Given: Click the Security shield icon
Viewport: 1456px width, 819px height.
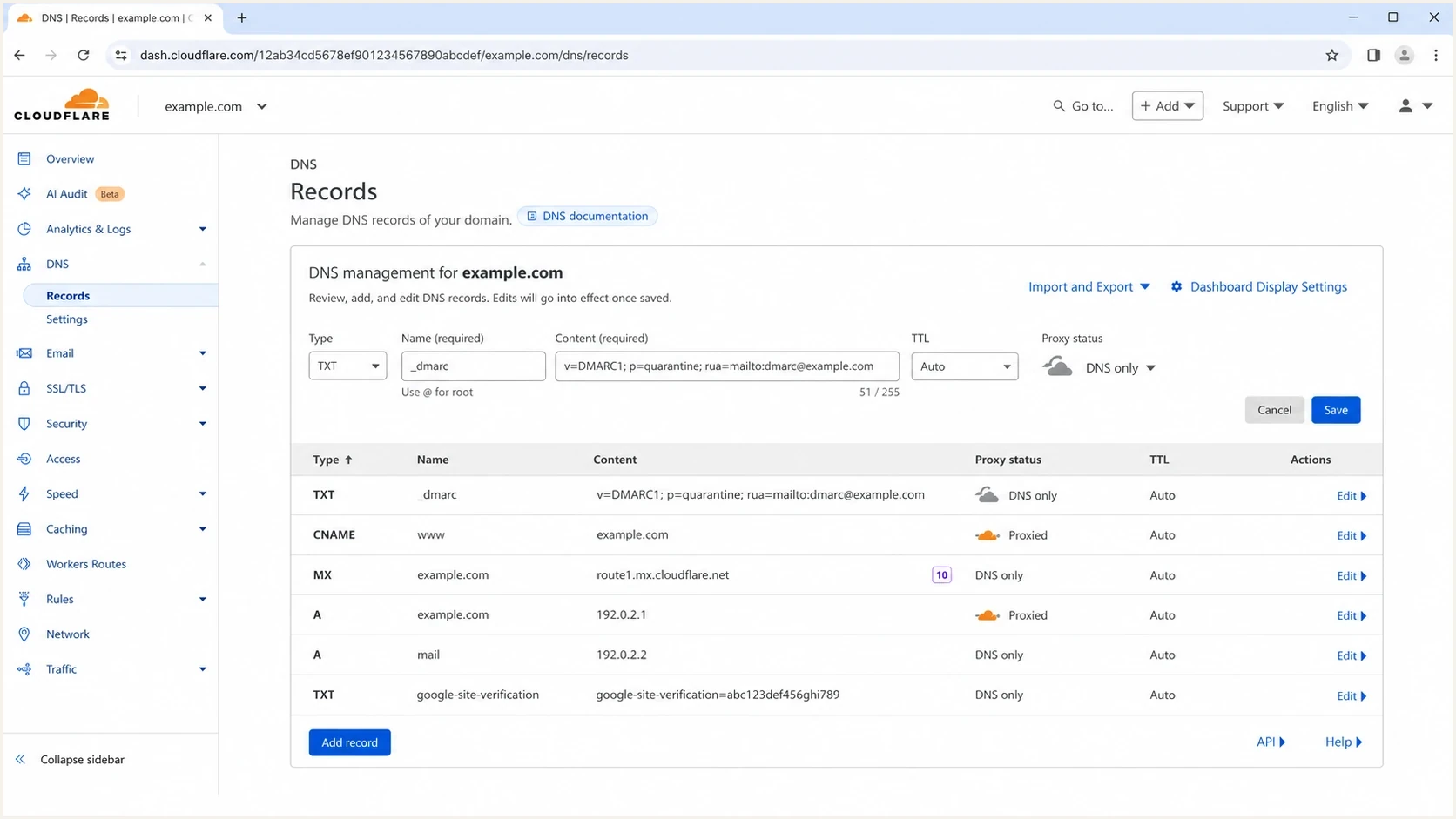Looking at the screenshot, I should click(24, 424).
